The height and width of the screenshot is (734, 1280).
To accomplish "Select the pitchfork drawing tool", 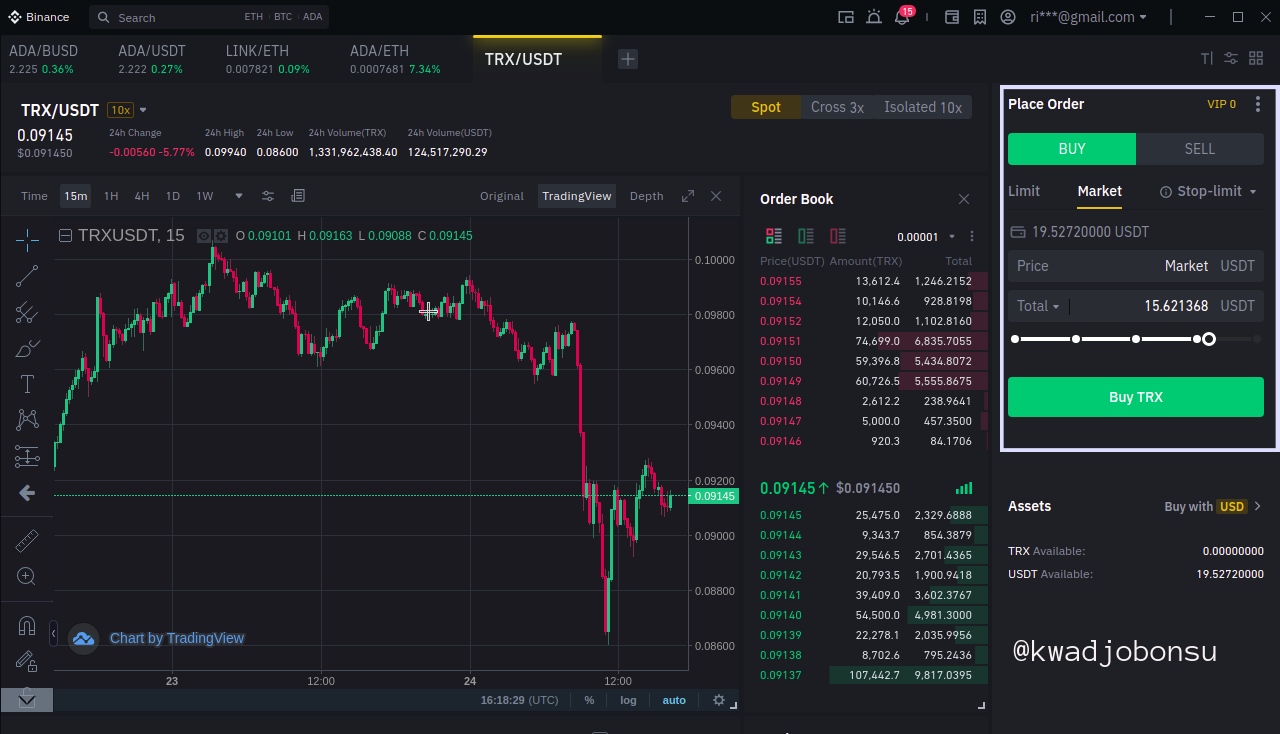I will 27,313.
